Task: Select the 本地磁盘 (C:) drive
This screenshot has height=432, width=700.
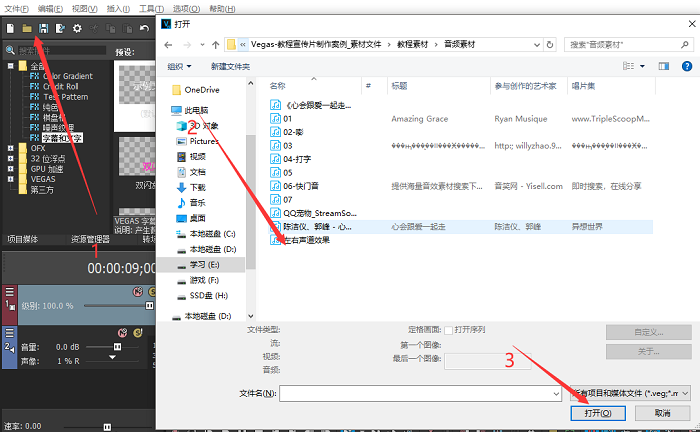Action: click(206, 234)
